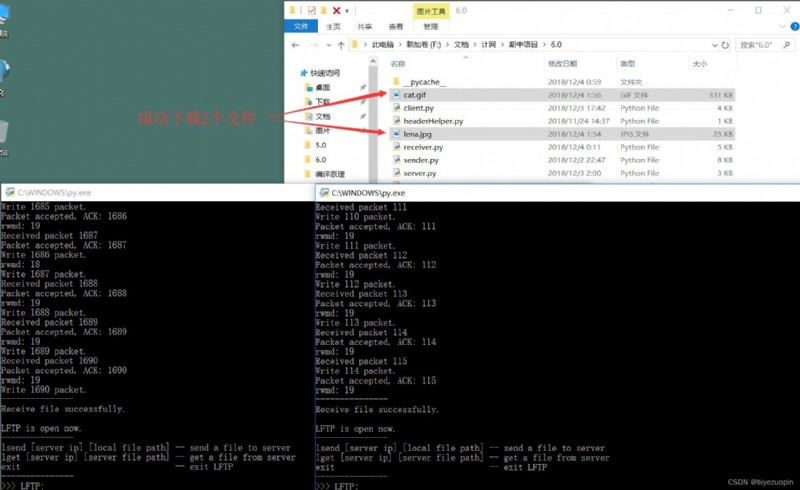The height and width of the screenshot is (490, 800).
Task: Select the sender.py file icon
Action: coord(397,160)
